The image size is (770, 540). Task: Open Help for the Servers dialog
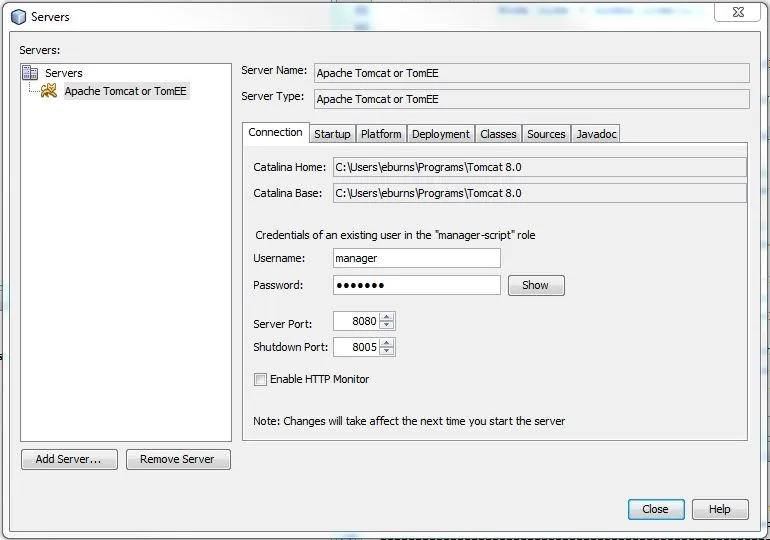[x=720, y=510]
